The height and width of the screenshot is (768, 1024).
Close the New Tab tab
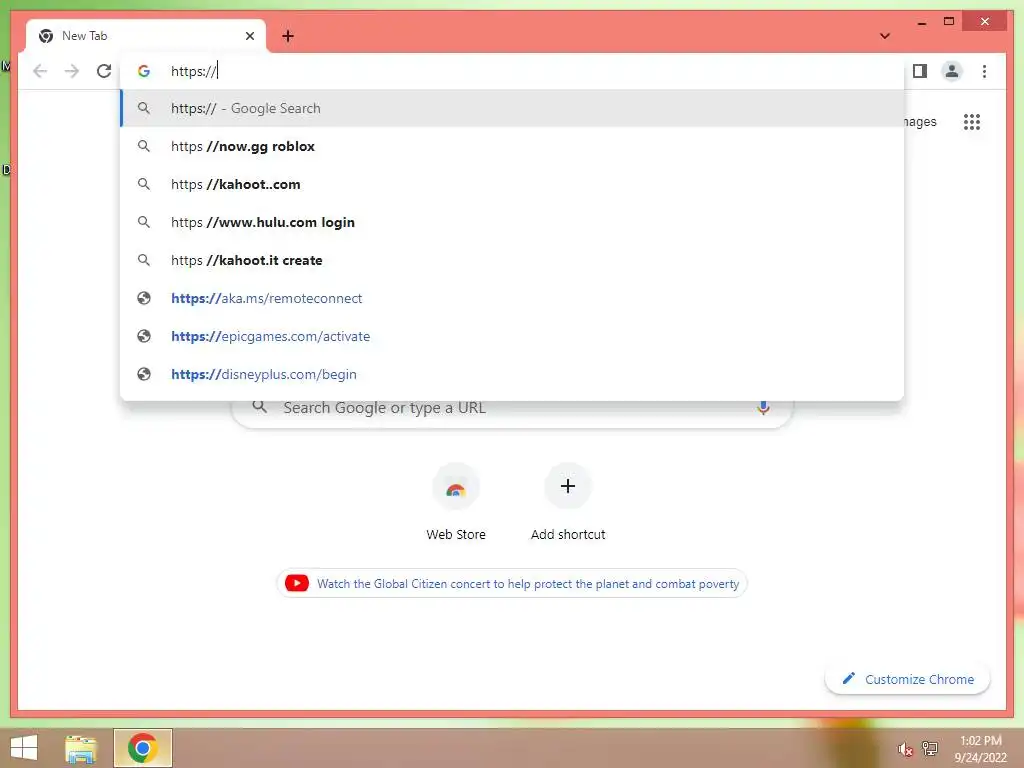pos(249,36)
